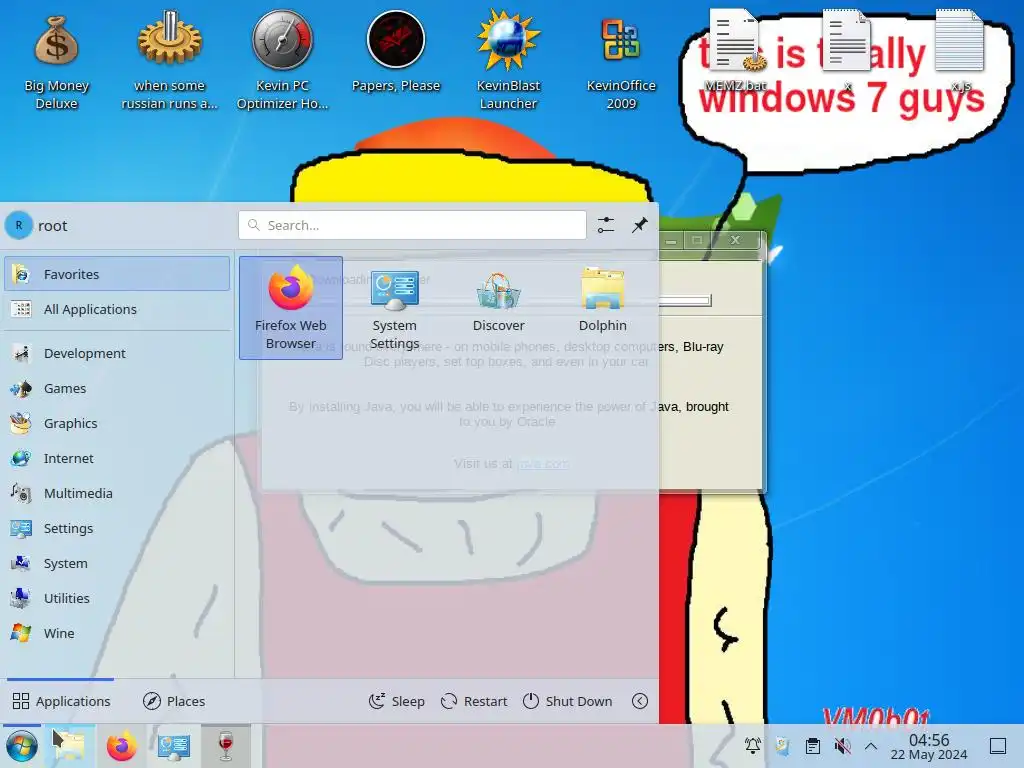This screenshot has width=1024, height=768.
Task: Click the Sleep button
Action: tap(396, 701)
